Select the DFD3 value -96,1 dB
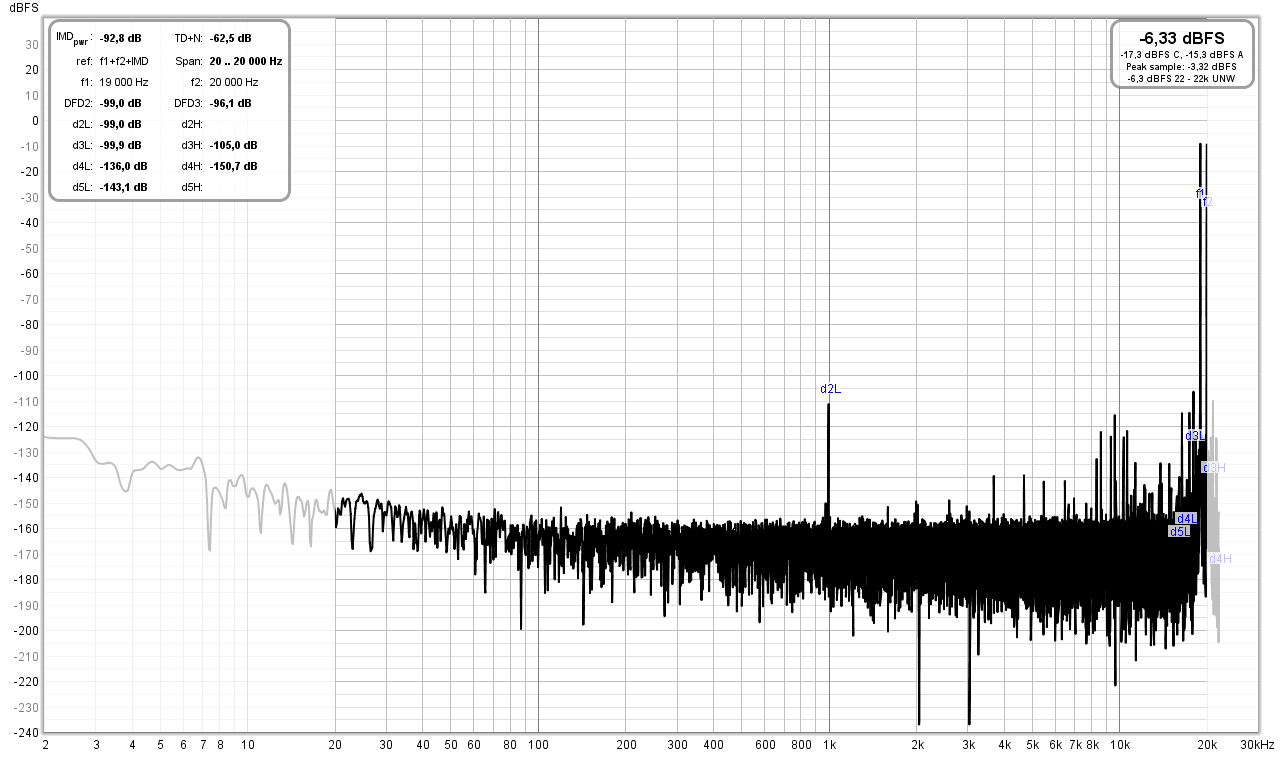Image resolution: width=1280 pixels, height=757 pixels. tap(230, 103)
